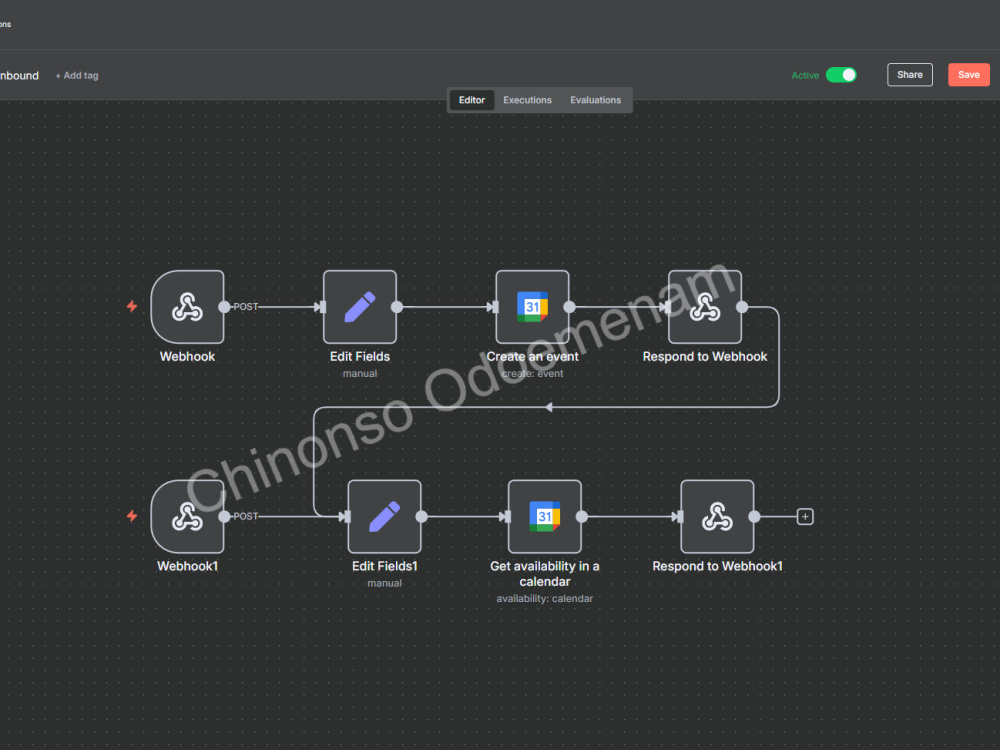Click Get availability node output port
The image size is (1000, 750).
582,517
